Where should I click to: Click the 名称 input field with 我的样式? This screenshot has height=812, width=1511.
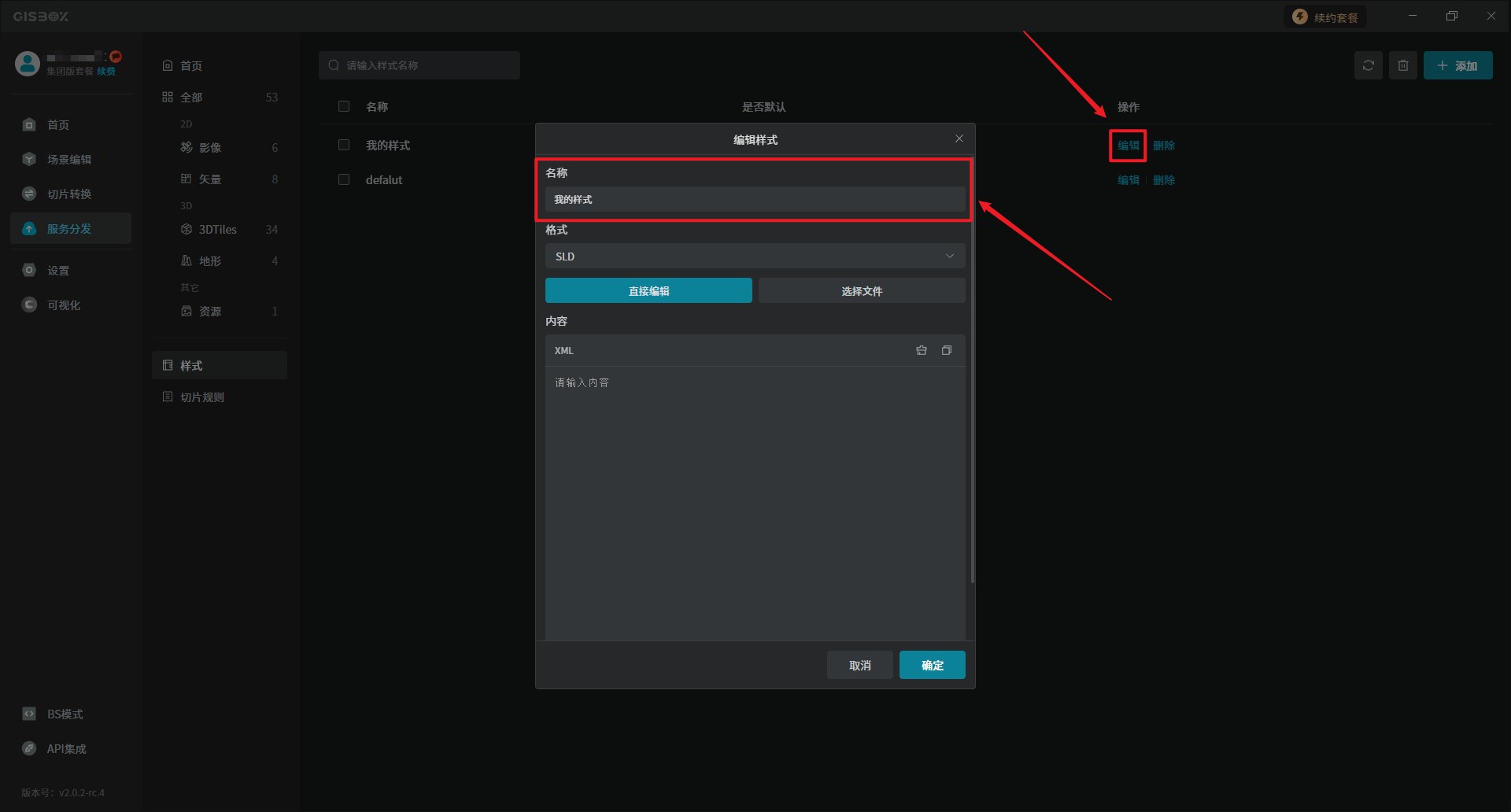pos(754,200)
